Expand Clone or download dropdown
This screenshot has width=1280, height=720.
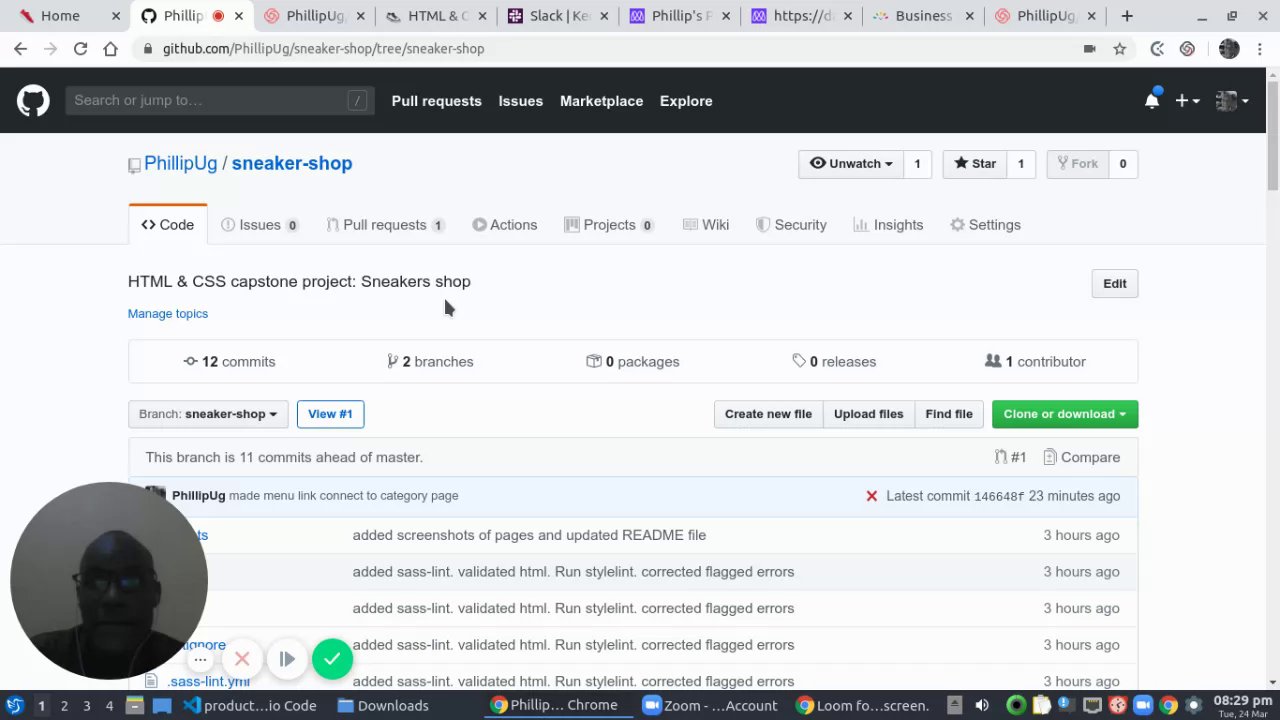[x=1065, y=414]
